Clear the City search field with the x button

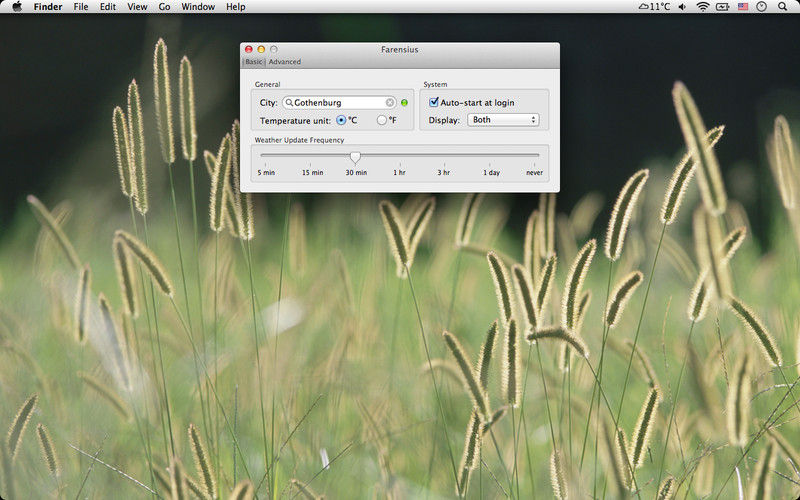click(x=390, y=103)
